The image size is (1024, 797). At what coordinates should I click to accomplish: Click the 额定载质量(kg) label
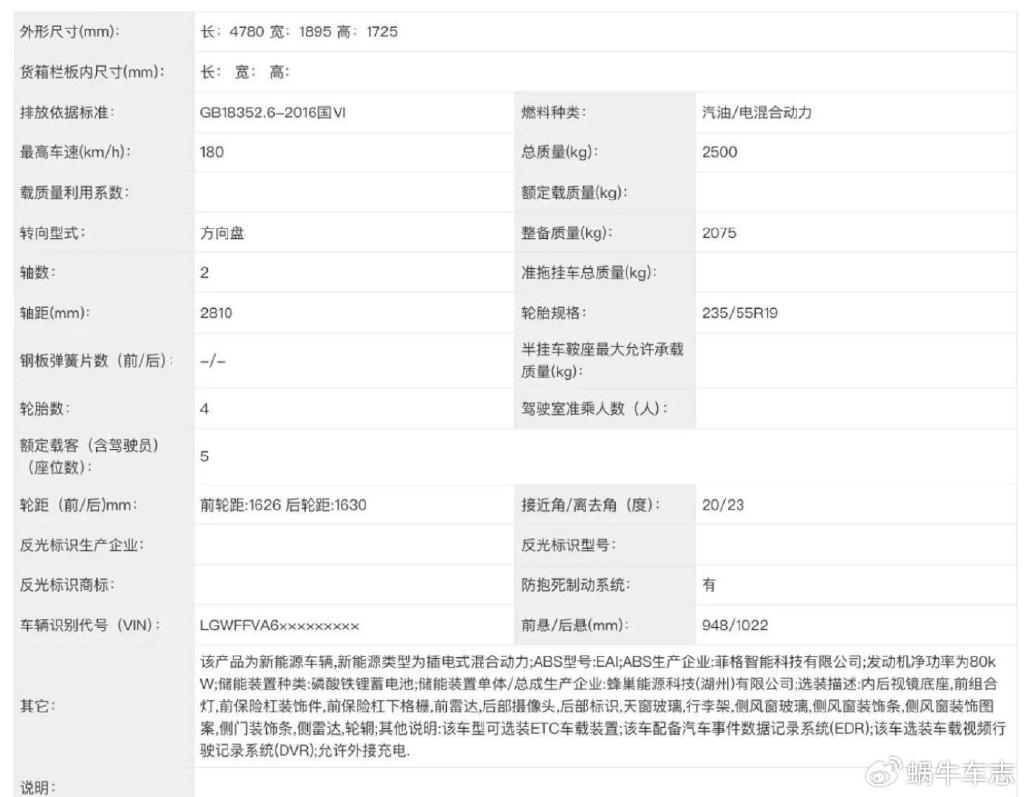click(574, 193)
